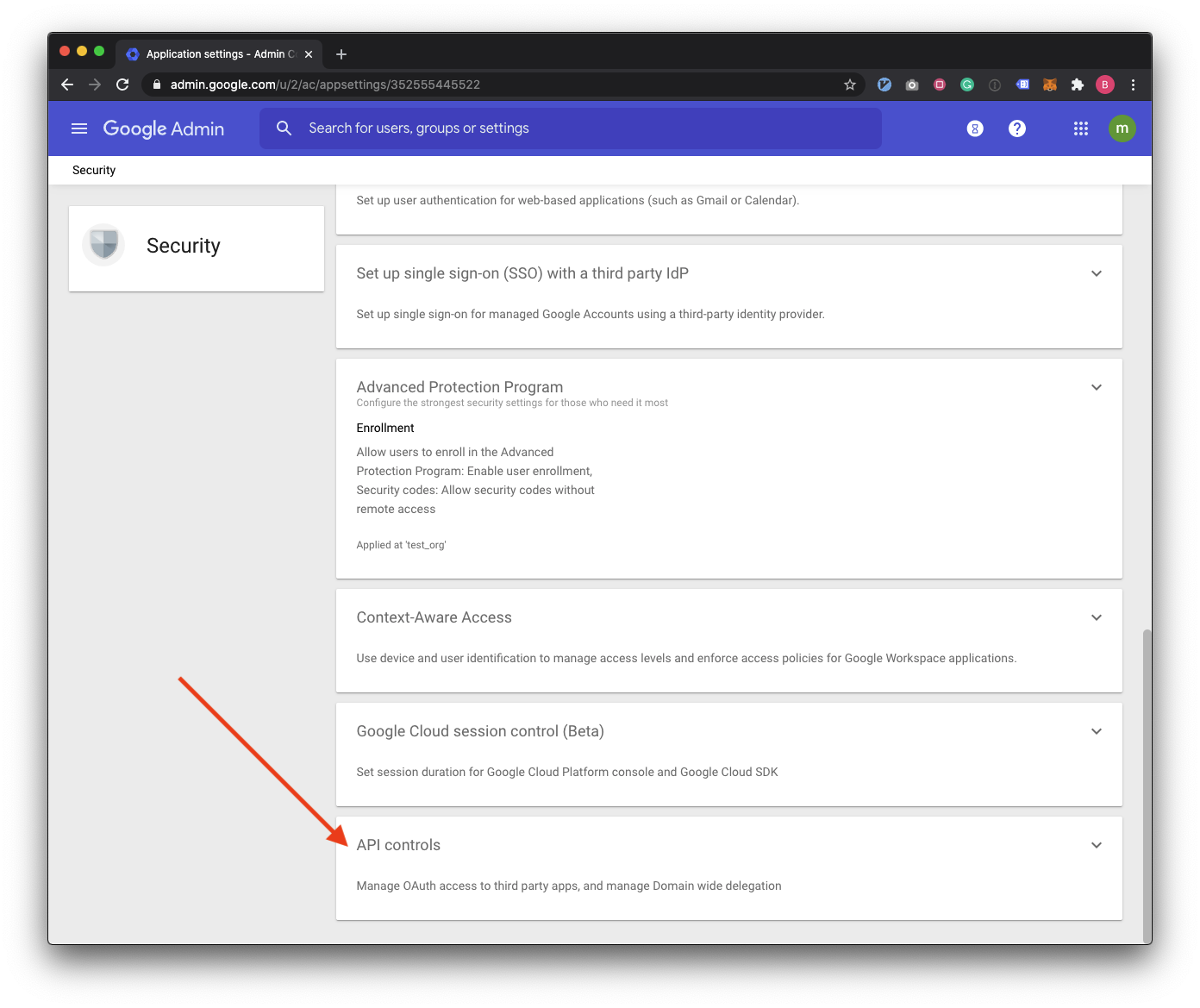Open the MetaMask fox extension
Screen dimensions: 1200x1008
(x=1049, y=85)
